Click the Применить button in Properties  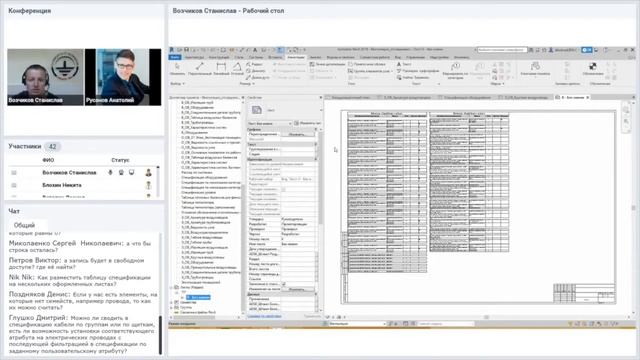(x=312, y=316)
